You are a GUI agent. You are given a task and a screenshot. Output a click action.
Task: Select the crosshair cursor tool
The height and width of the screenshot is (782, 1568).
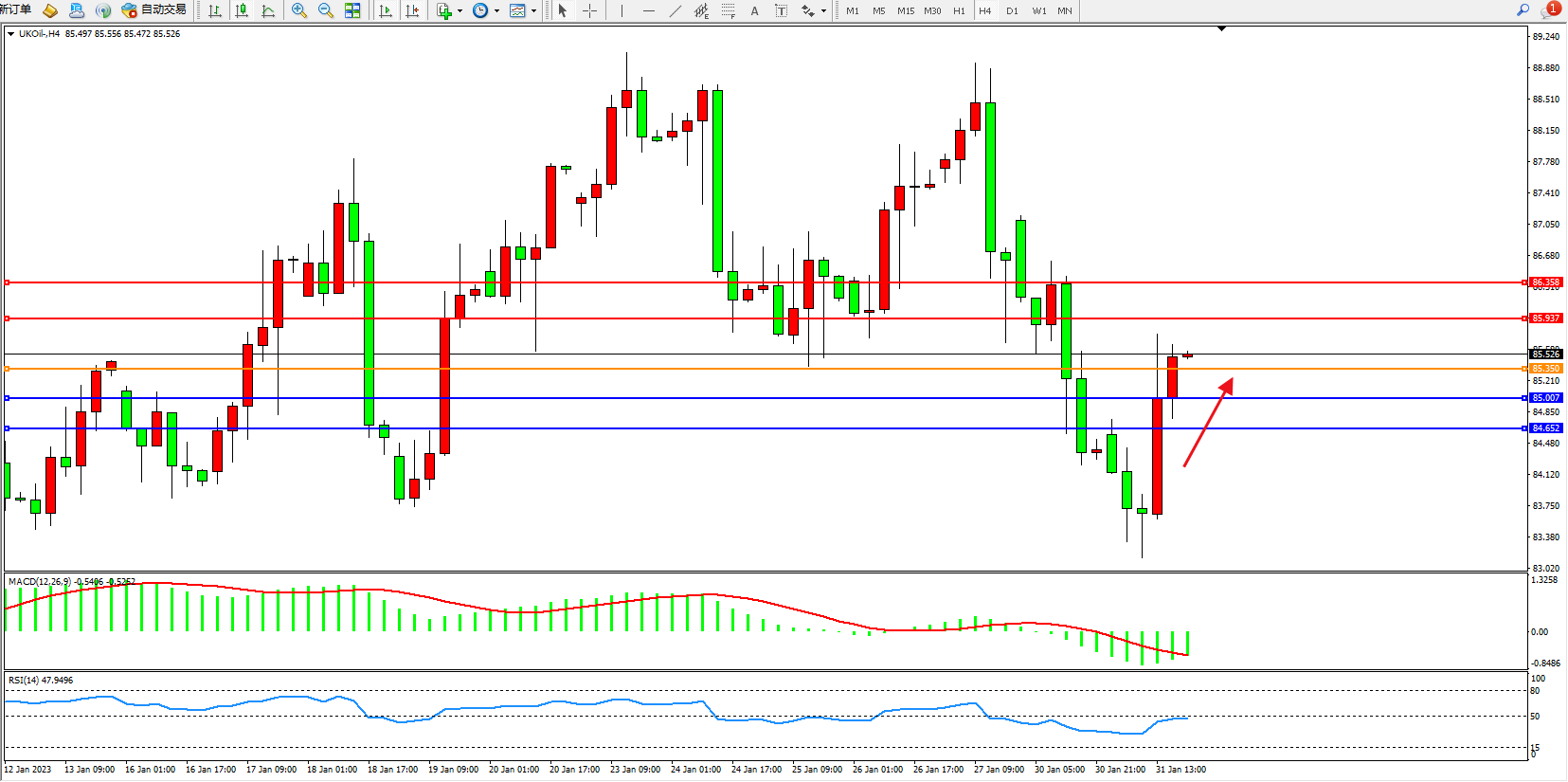[x=589, y=10]
